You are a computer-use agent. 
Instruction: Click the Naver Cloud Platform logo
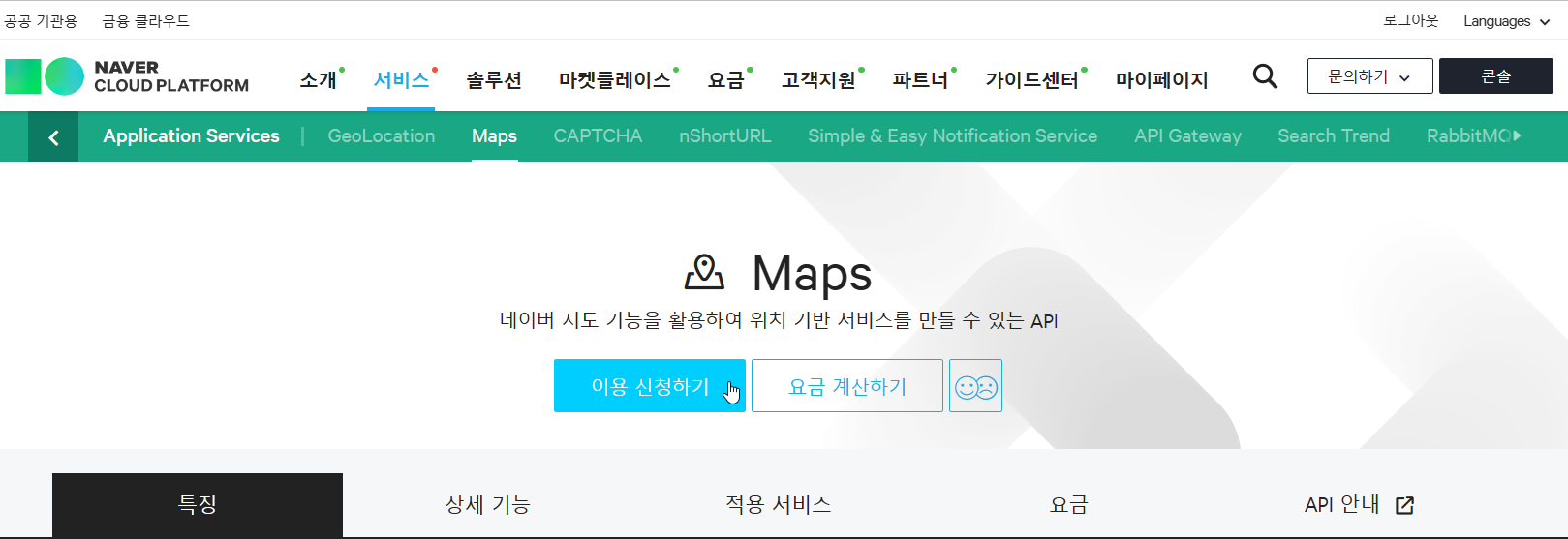(x=127, y=76)
